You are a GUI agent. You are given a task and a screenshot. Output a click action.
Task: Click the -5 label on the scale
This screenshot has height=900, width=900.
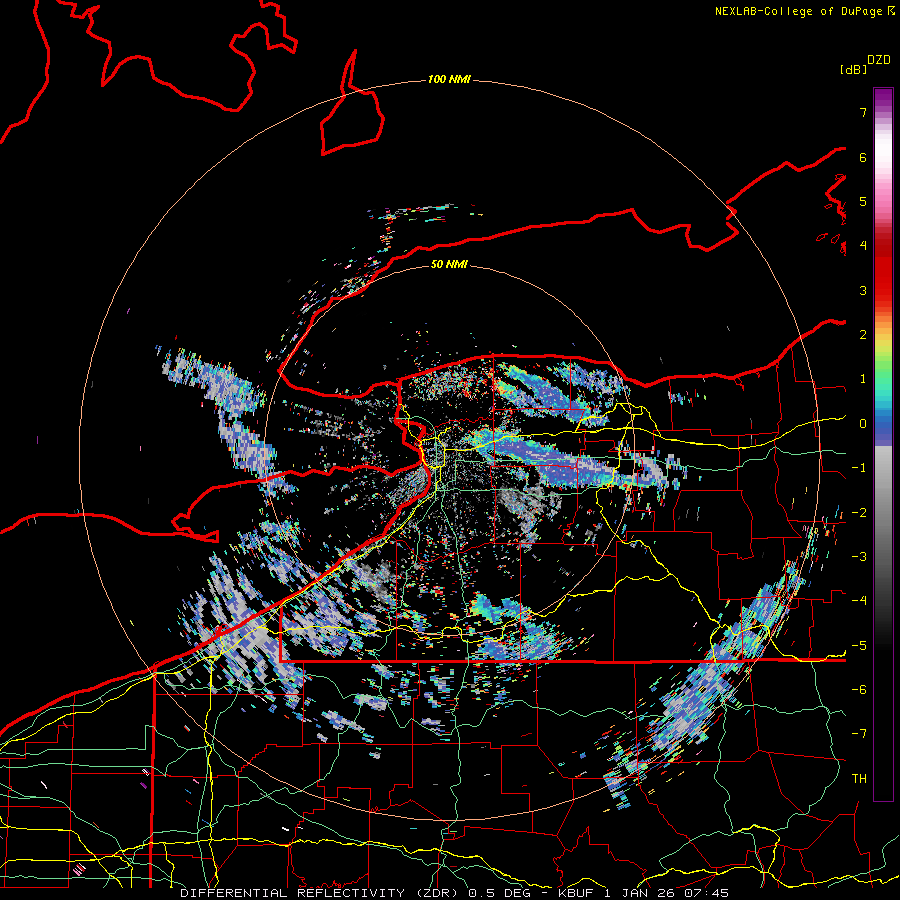859,645
